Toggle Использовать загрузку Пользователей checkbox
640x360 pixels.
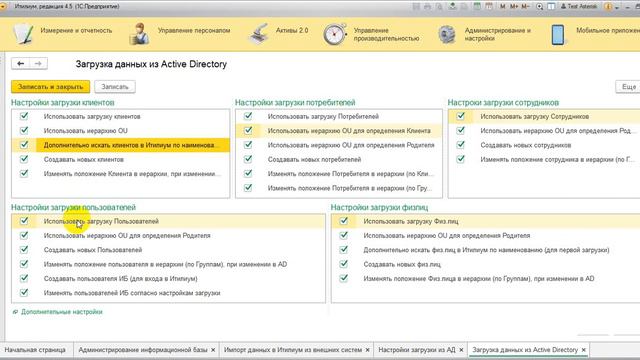point(24,221)
